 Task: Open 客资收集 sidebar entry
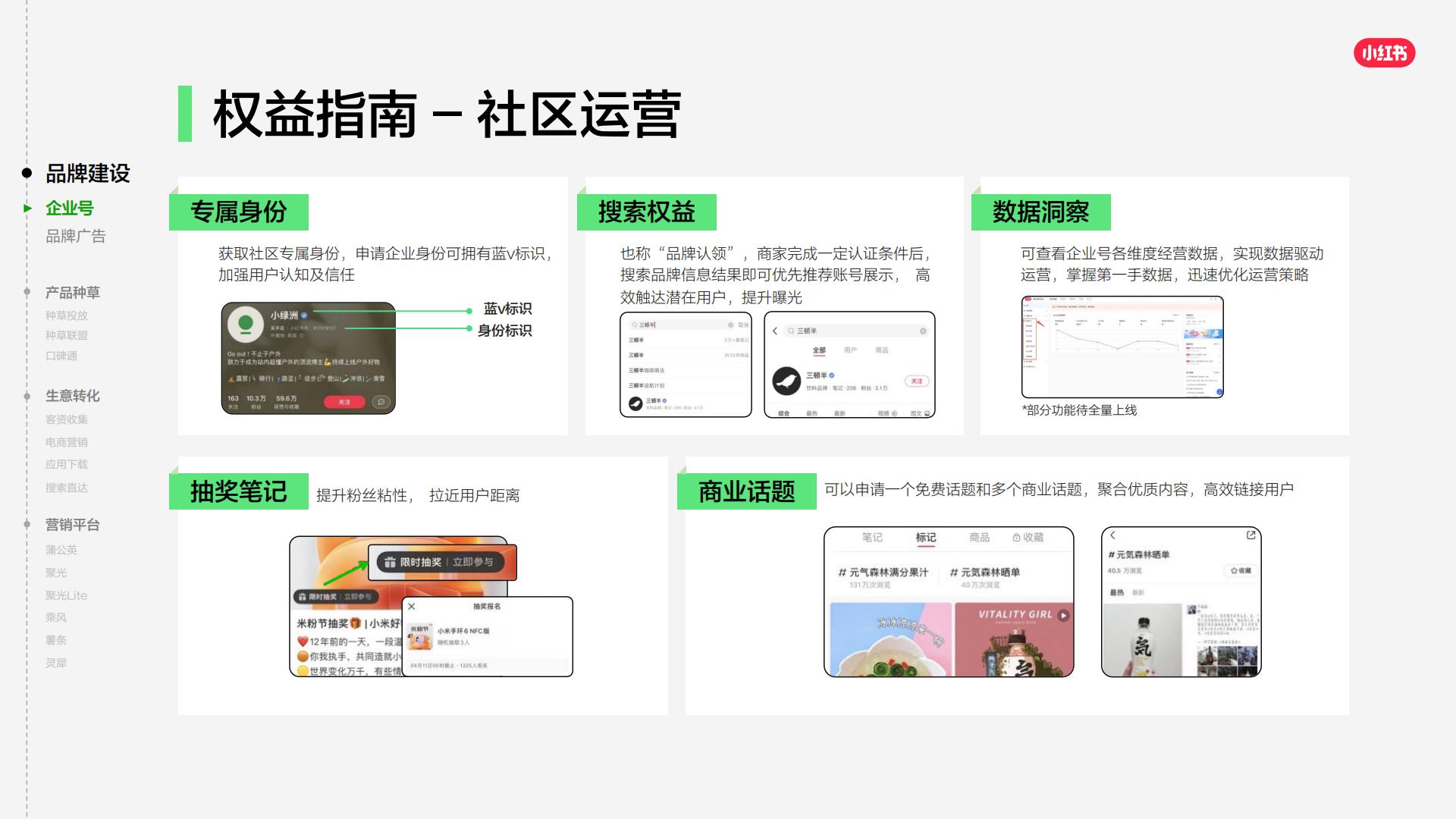[67, 419]
